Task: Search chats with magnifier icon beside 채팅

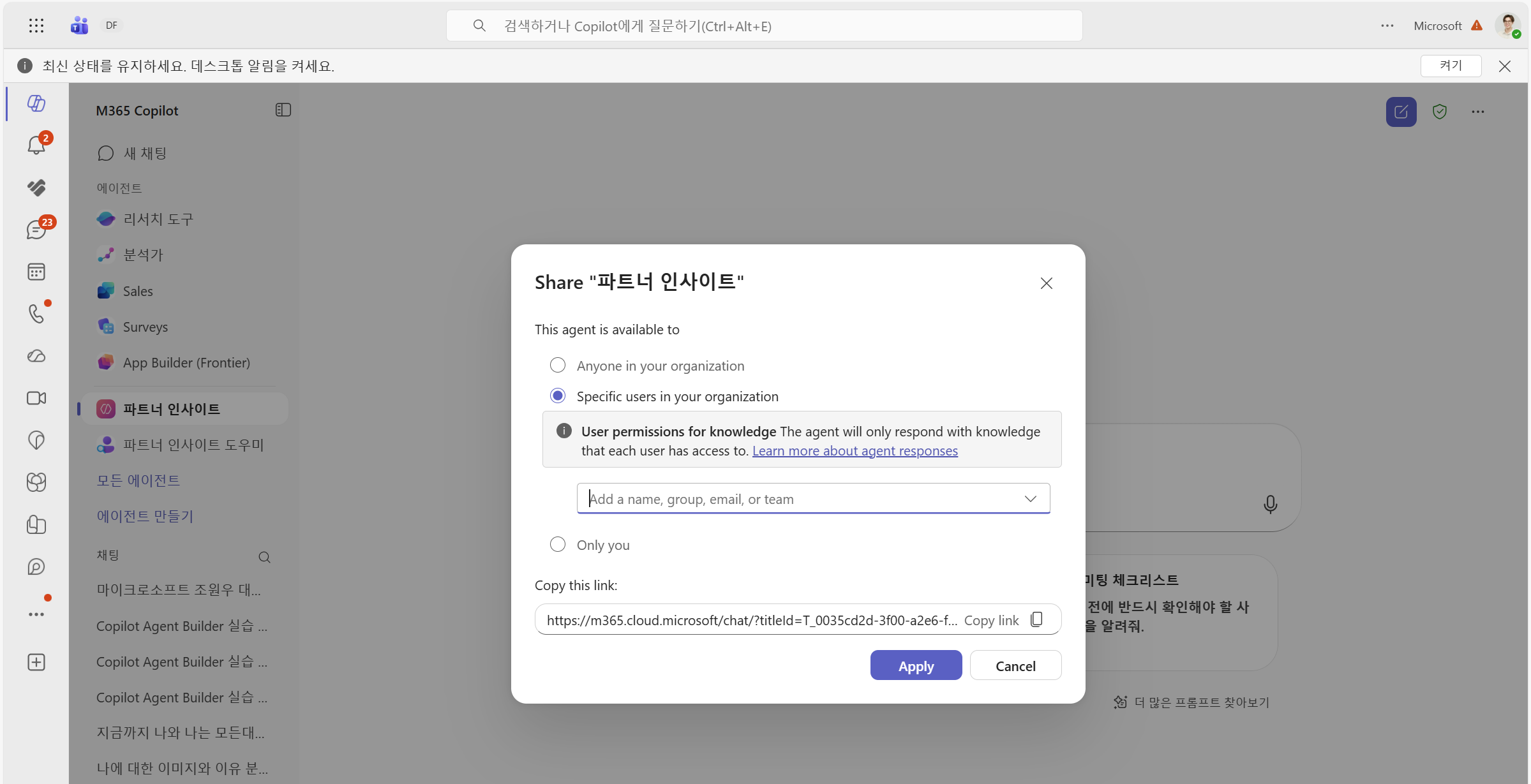Action: pyautogui.click(x=264, y=557)
